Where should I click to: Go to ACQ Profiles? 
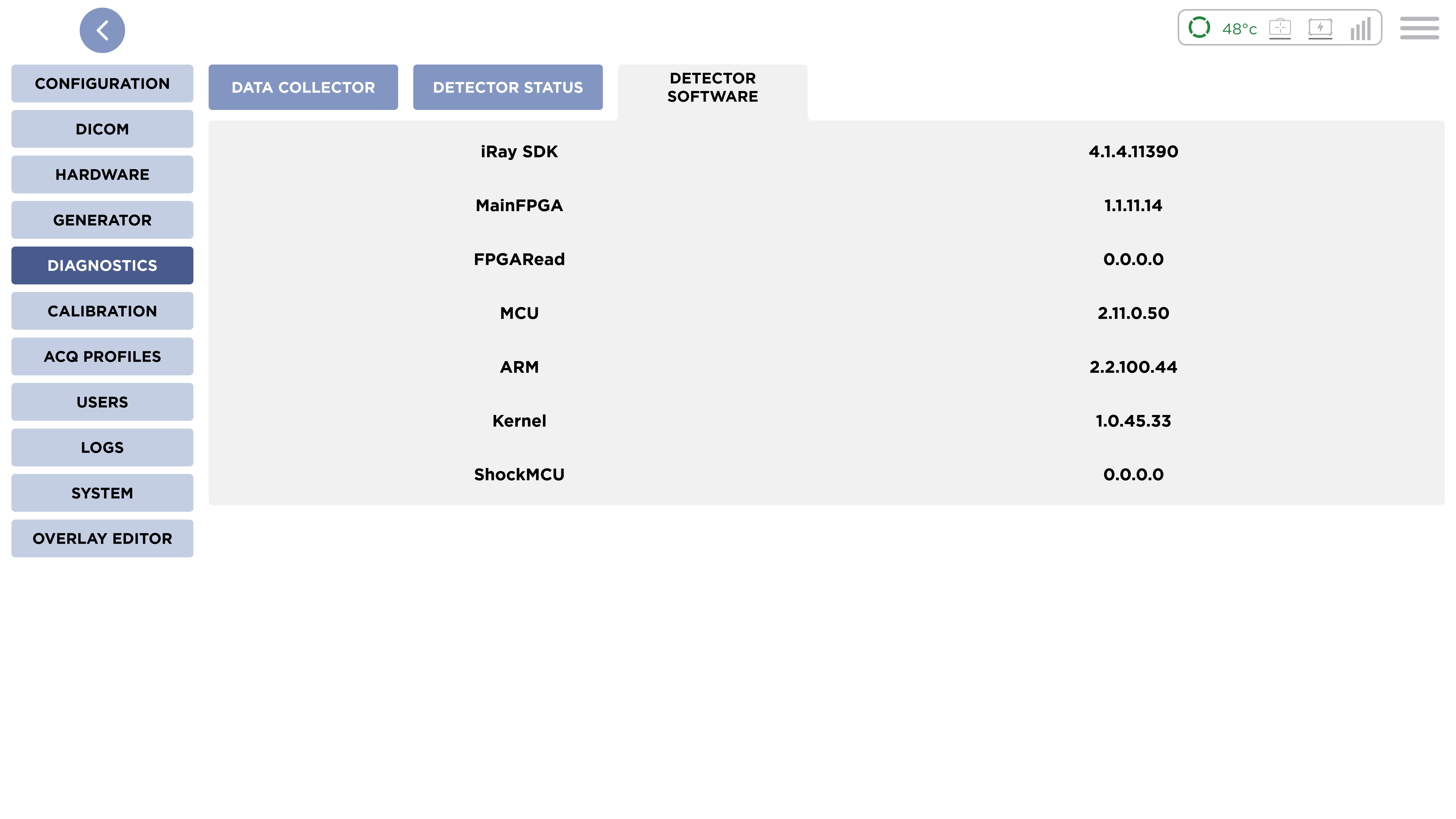tap(102, 357)
